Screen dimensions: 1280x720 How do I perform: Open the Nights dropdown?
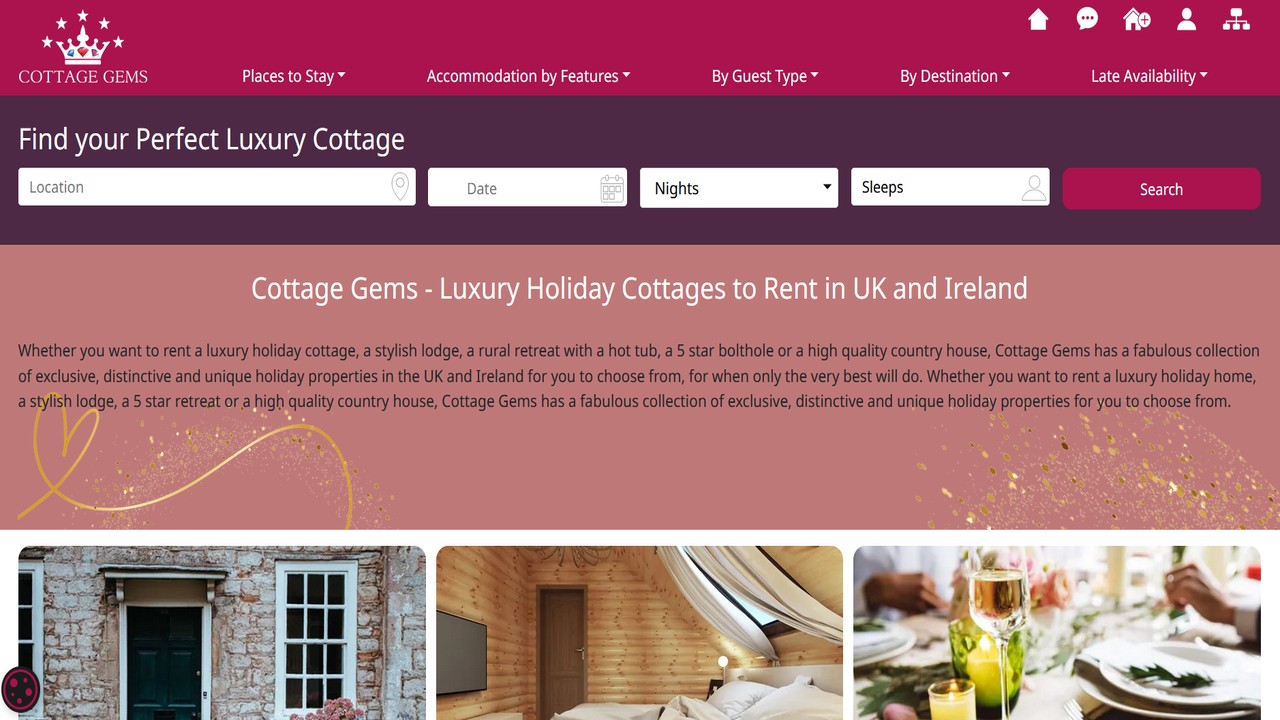tap(739, 188)
